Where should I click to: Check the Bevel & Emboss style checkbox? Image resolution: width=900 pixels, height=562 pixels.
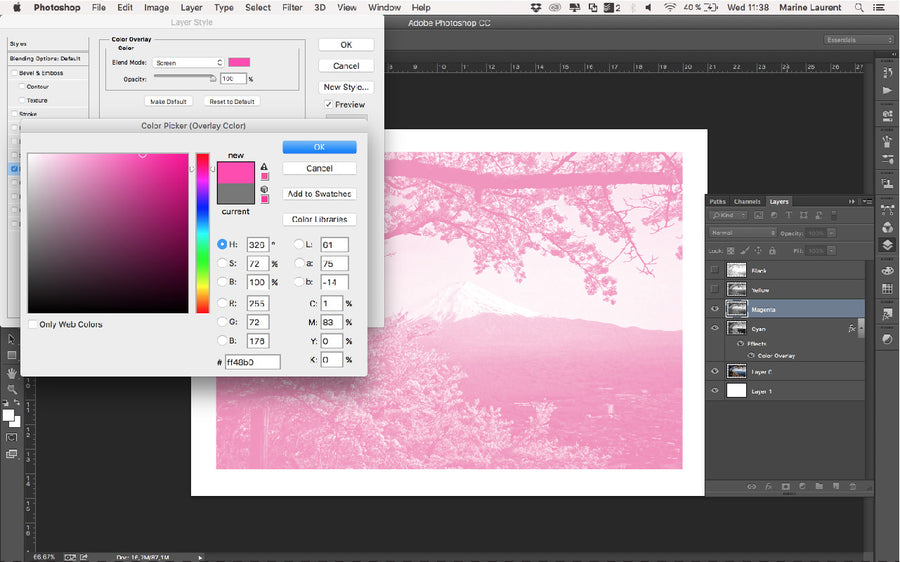coord(15,73)
